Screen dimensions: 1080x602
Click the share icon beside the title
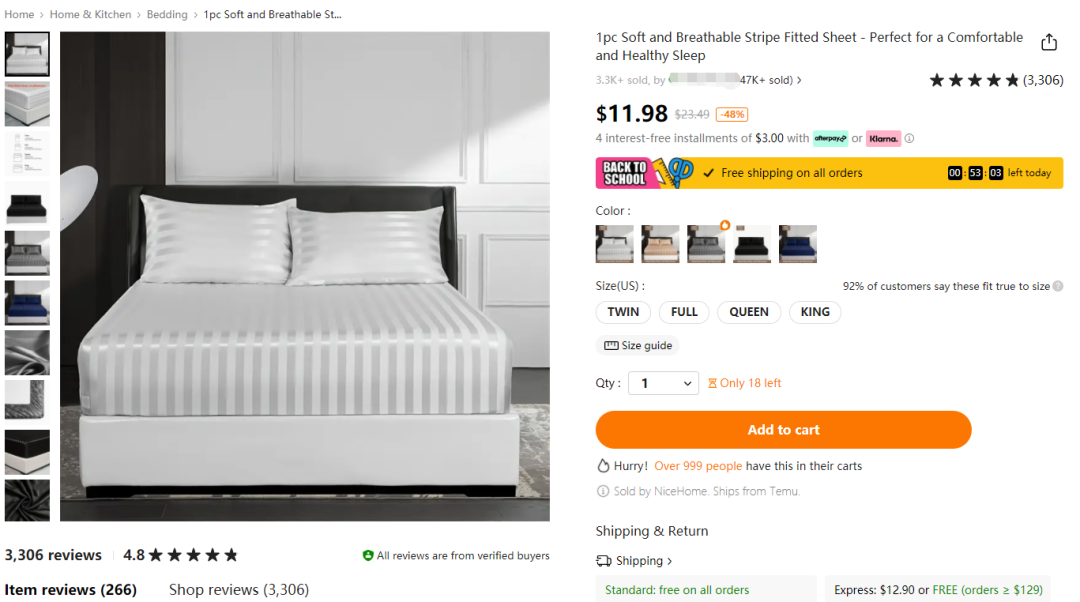pyautogui.click(x=1048, y=42)
